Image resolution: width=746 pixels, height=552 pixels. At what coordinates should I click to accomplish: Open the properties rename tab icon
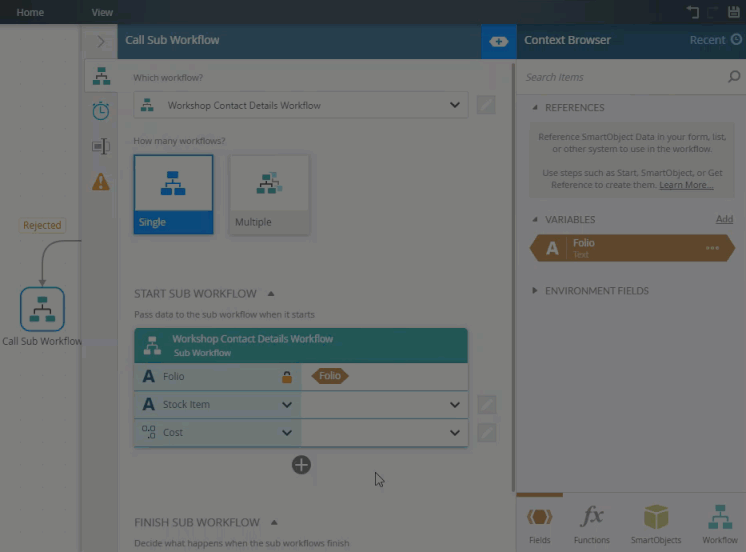pos(101,146)
